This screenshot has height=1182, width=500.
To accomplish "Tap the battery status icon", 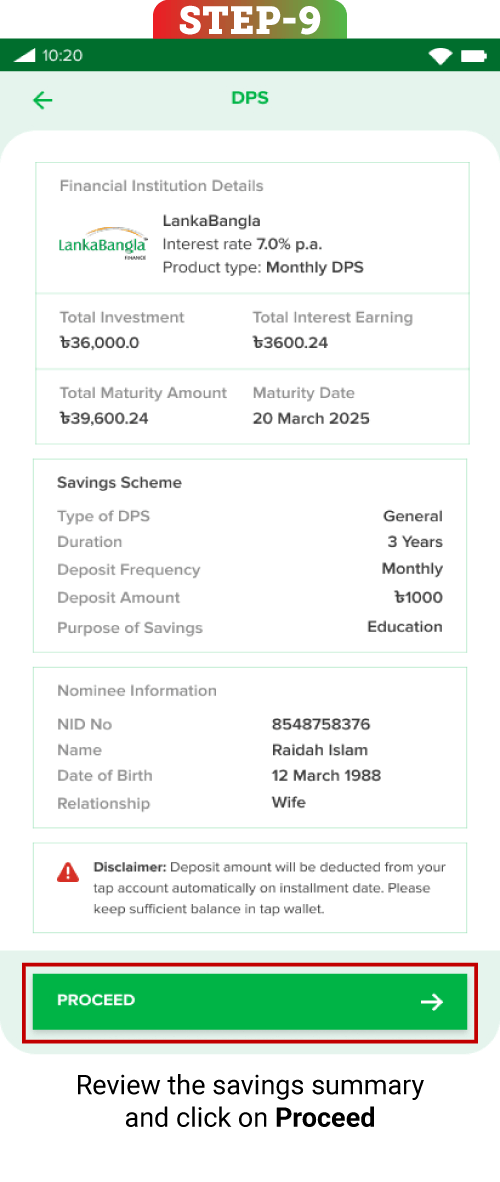I will [474, 56].
